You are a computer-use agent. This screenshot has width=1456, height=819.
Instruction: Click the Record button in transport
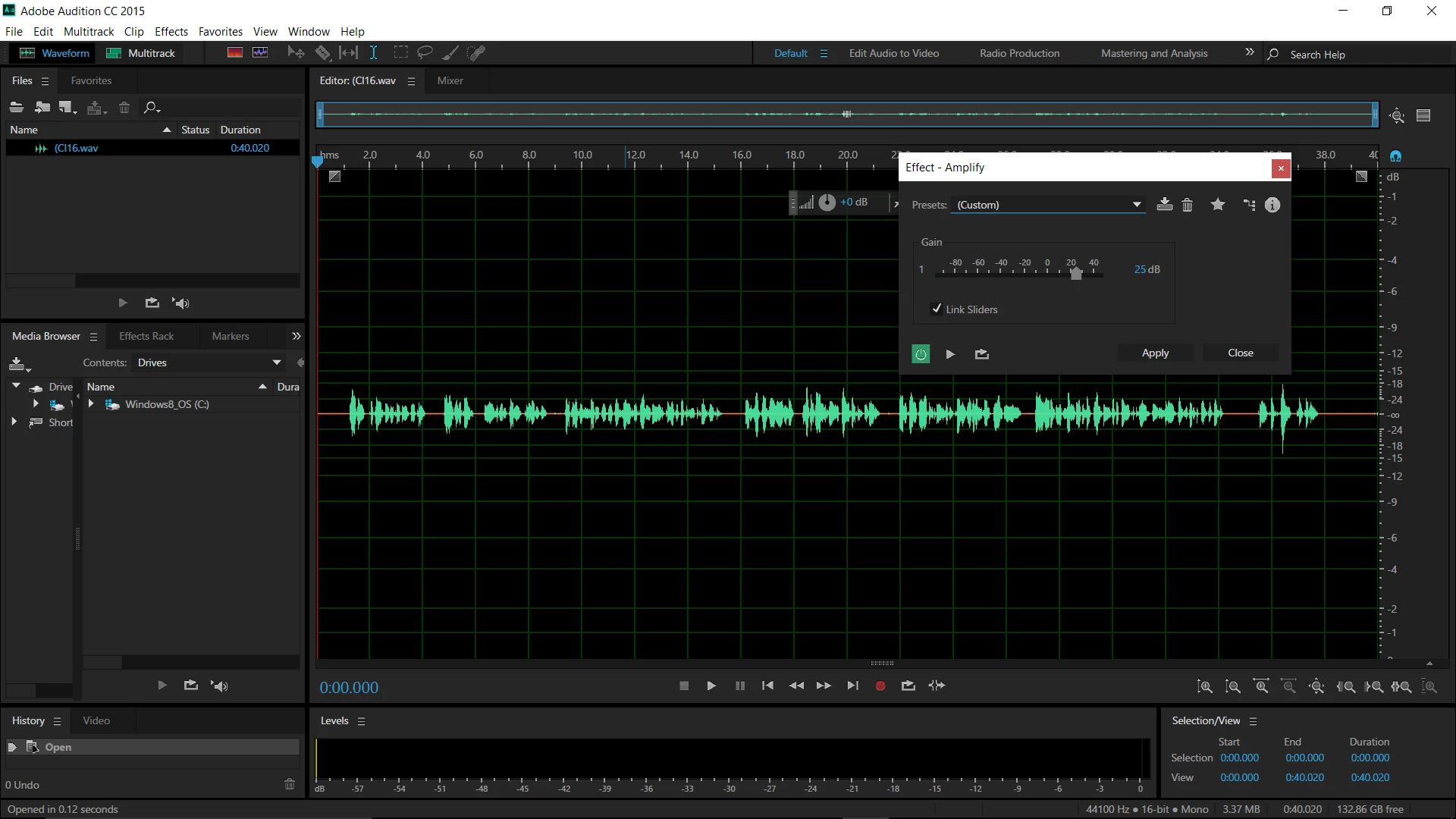[x=880, y=686]
